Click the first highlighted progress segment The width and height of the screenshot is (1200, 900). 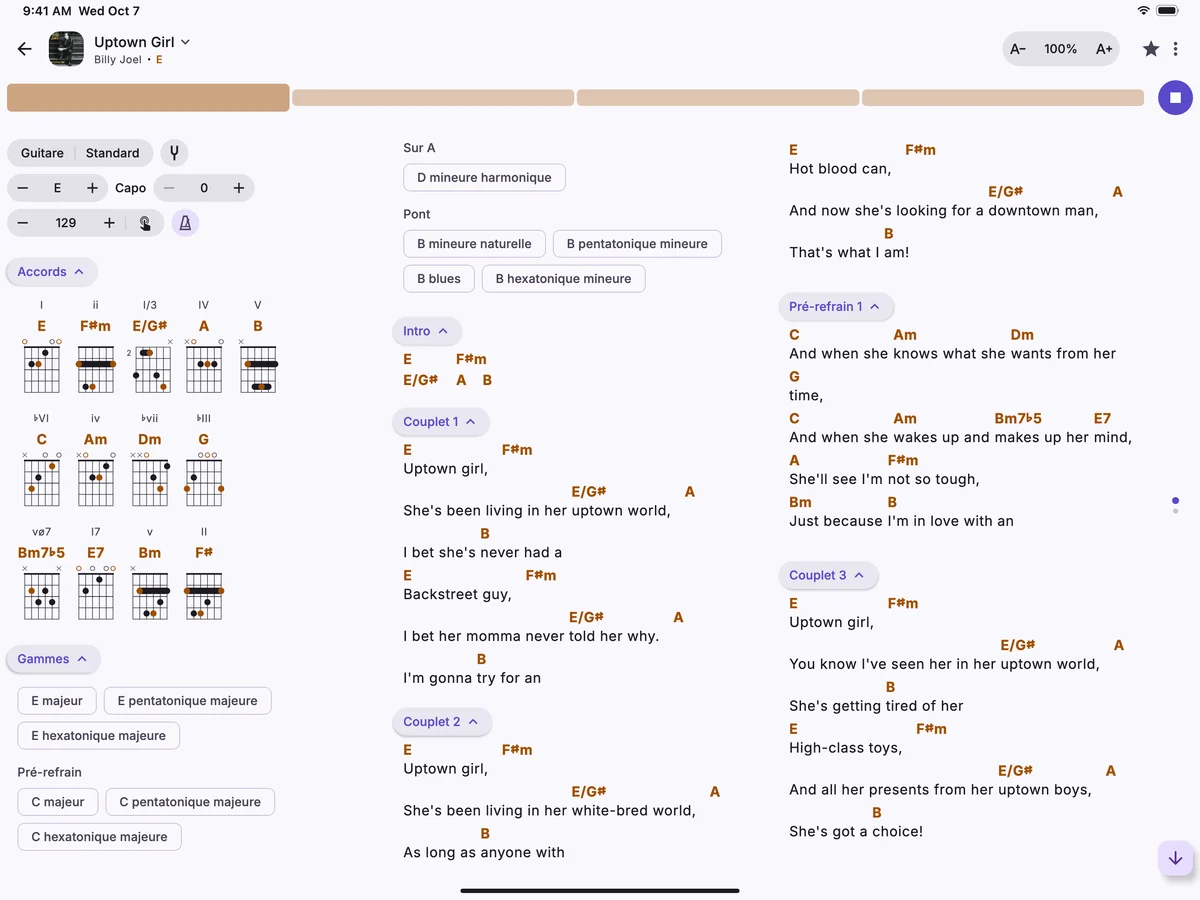[x=148, y=98]
